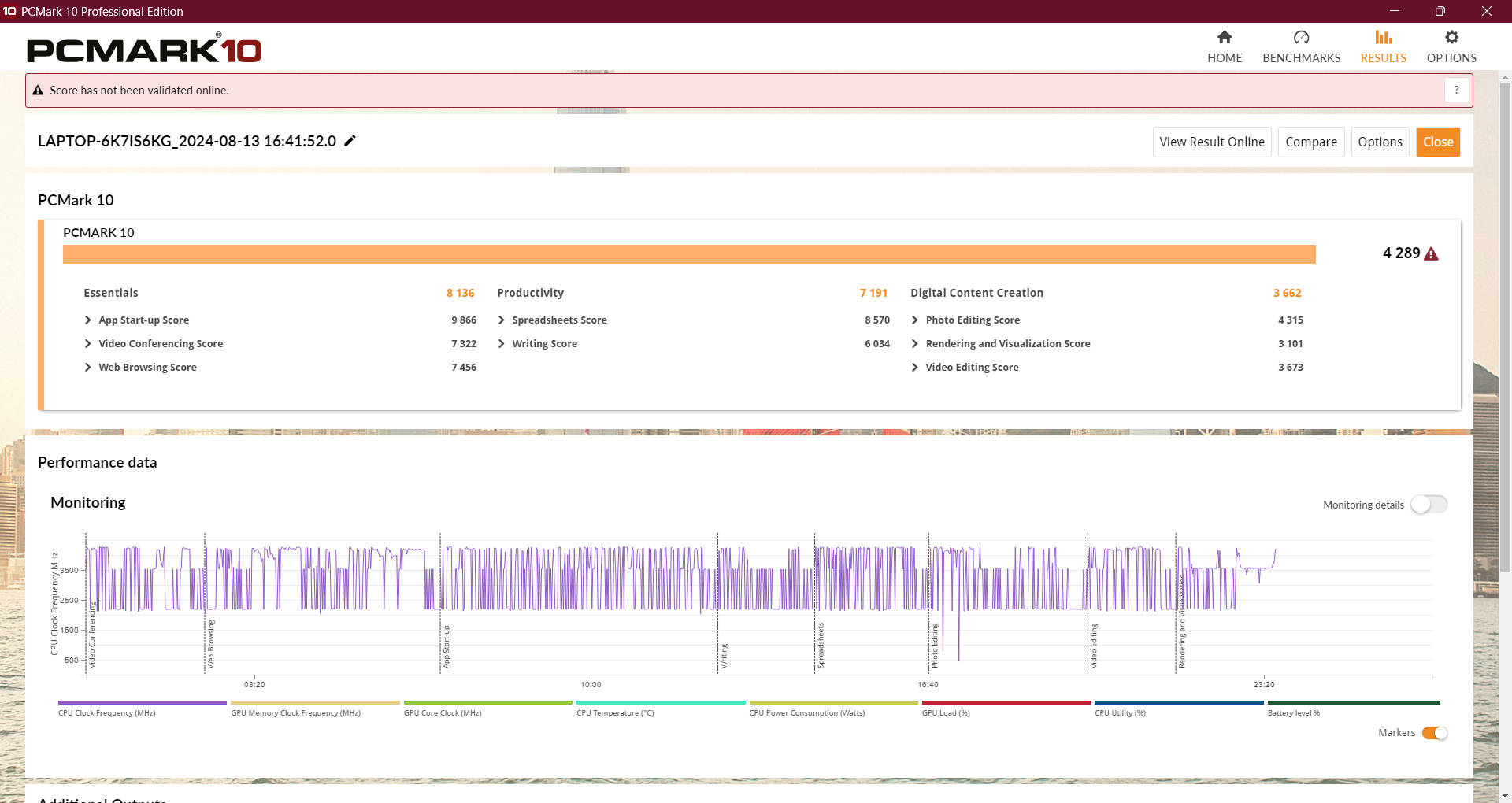This screenshot has width=1512, height=803.
Task: Expand Photo Editing Score details
Action: (x=914, y=320)
